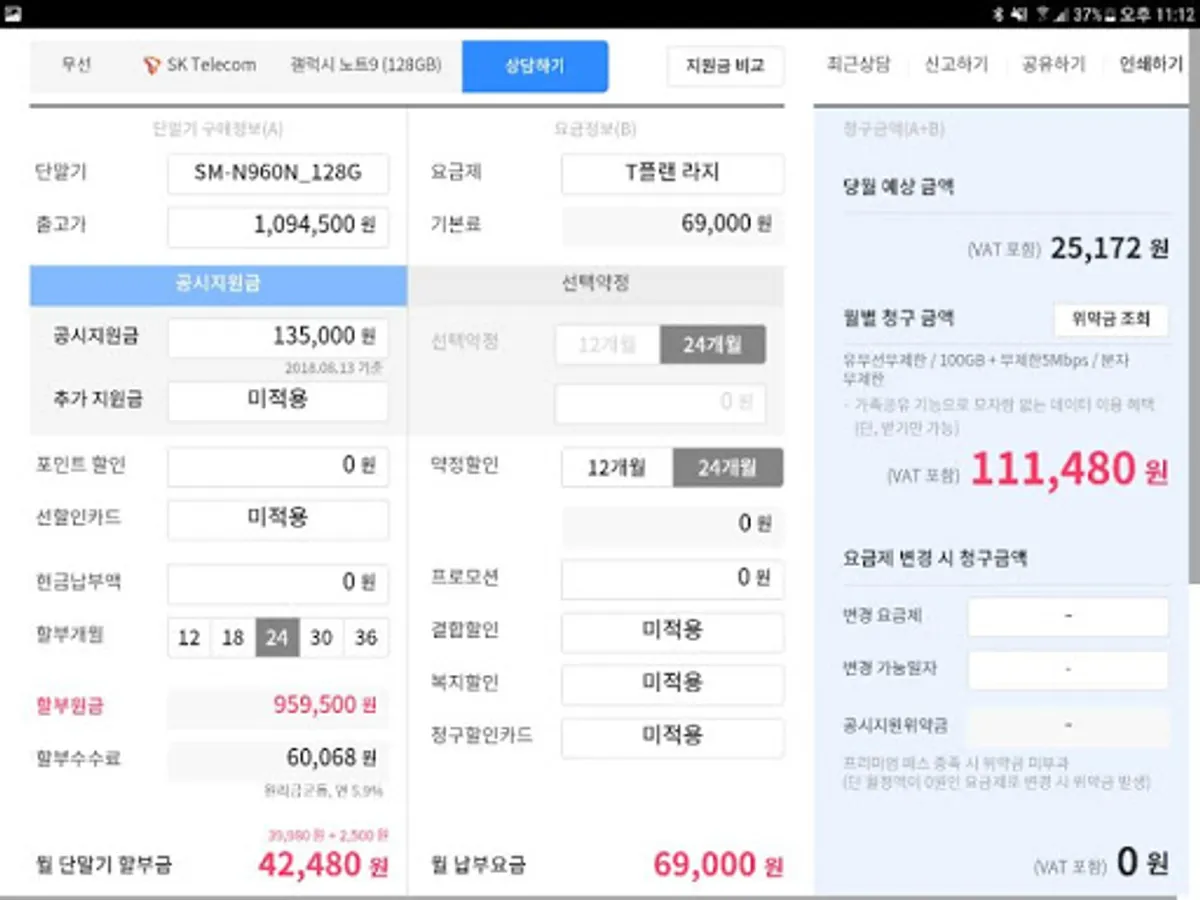Viewport: 1200px width, 900px height.
Task: Tap the 출고가 1,094,500 원 field
Action: [x=278, y=226]
